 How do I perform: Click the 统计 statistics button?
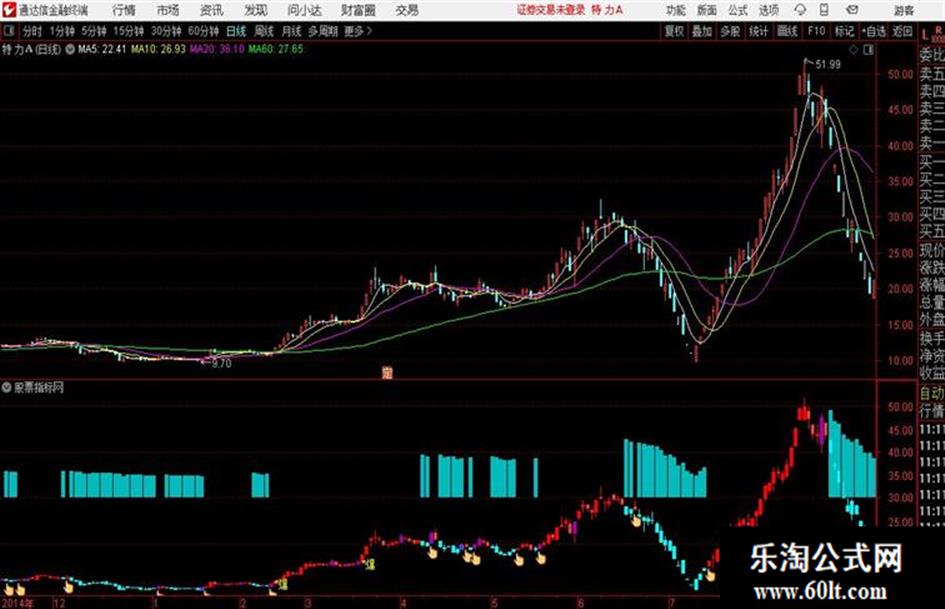point(758,31)
